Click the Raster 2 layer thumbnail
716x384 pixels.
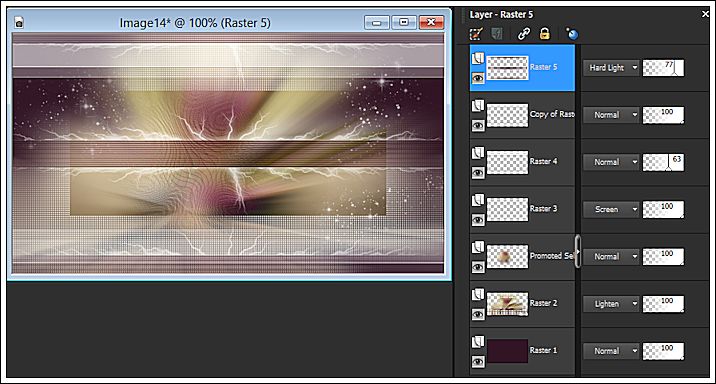pos(507,304)
